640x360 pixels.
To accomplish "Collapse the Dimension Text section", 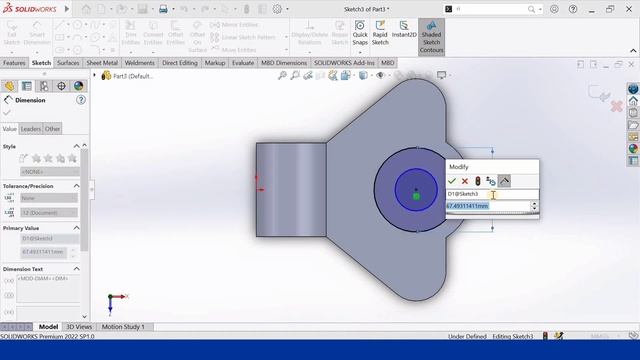I will (76, 269).
